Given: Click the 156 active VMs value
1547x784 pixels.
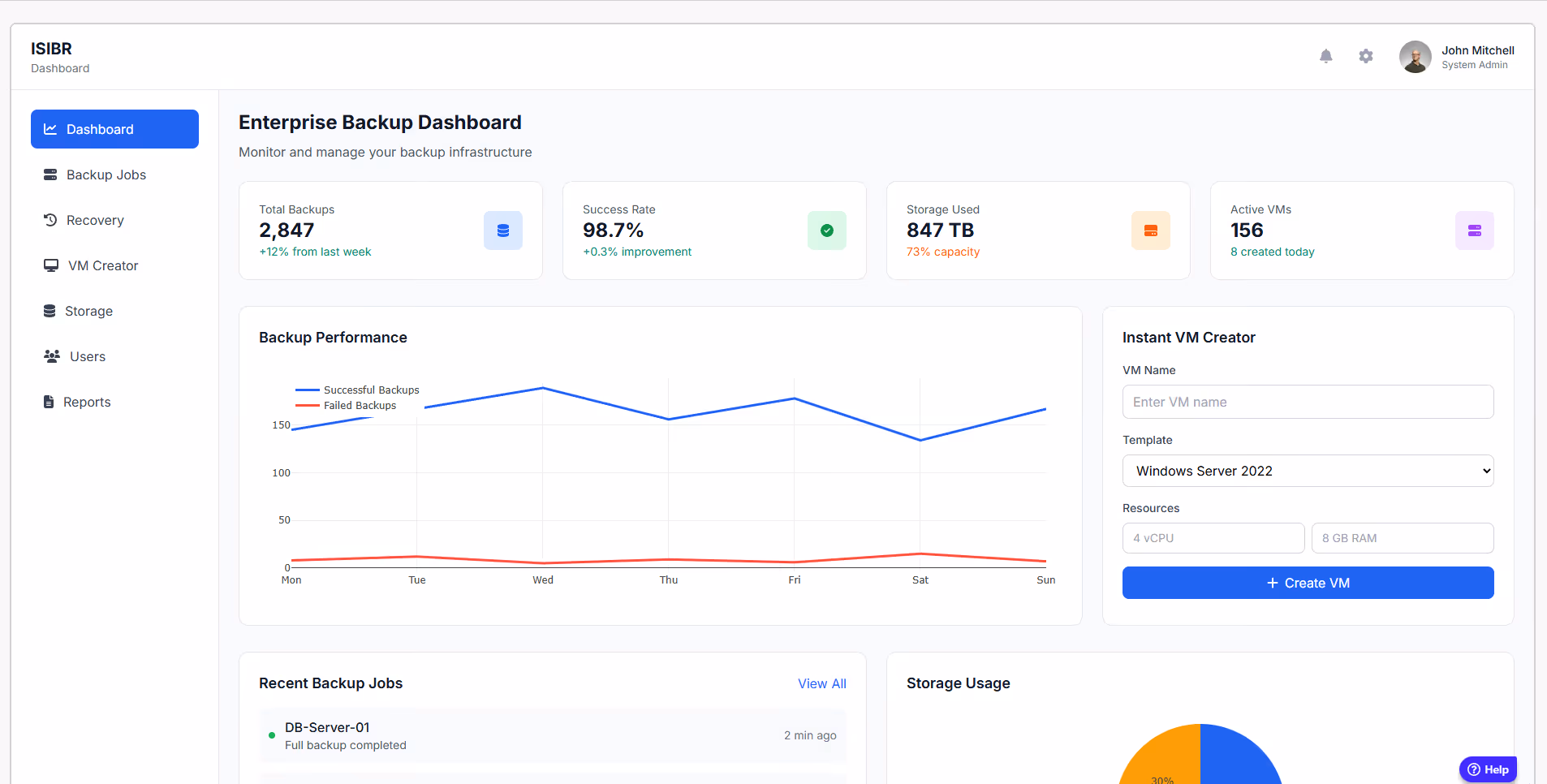Looking at the screenshot, I should (x=1247, y=230).
